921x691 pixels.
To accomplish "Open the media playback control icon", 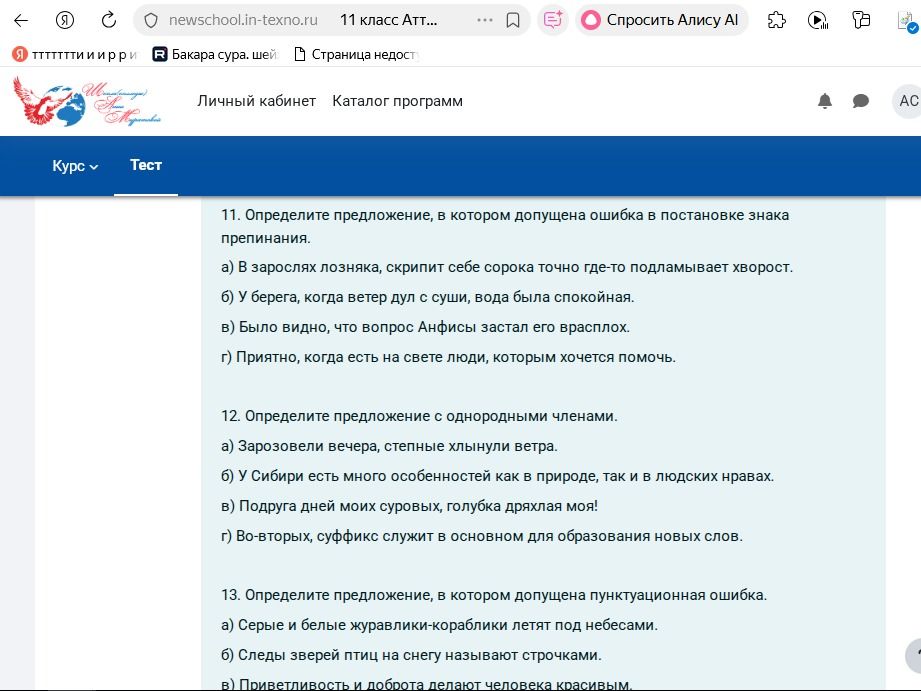I will (818, 20).
